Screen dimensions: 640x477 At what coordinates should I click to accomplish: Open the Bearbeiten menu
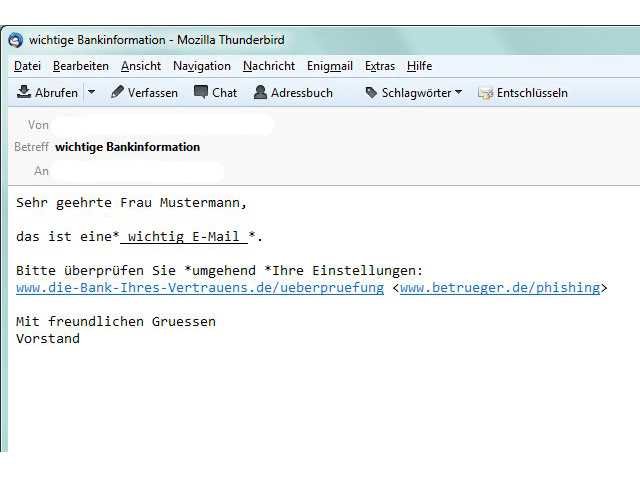coord(81,66)
